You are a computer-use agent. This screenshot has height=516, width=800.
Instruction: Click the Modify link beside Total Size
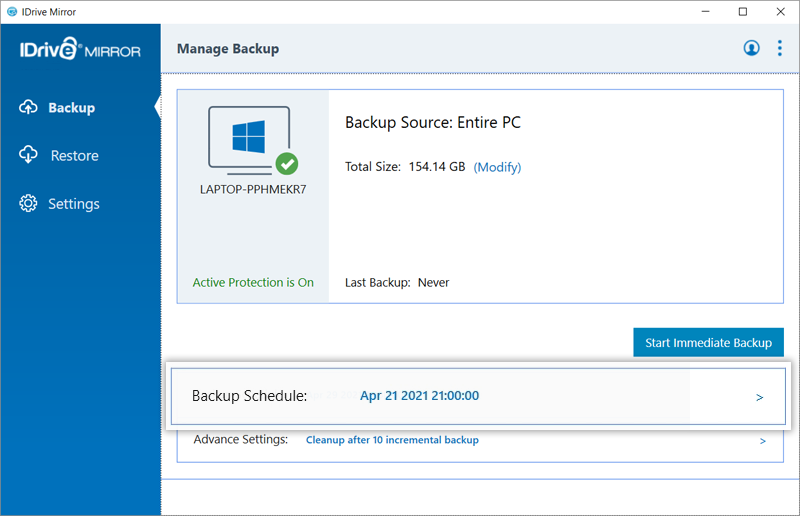click(497, 167)
